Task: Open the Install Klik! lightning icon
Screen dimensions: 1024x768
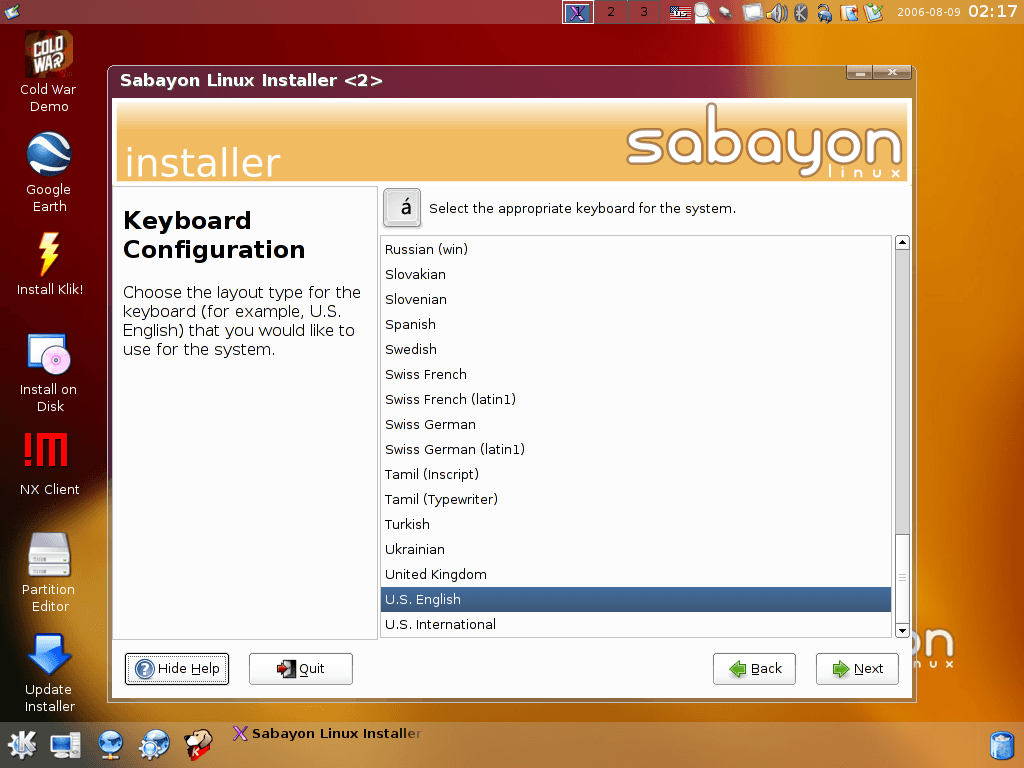Action: point(49,264)
